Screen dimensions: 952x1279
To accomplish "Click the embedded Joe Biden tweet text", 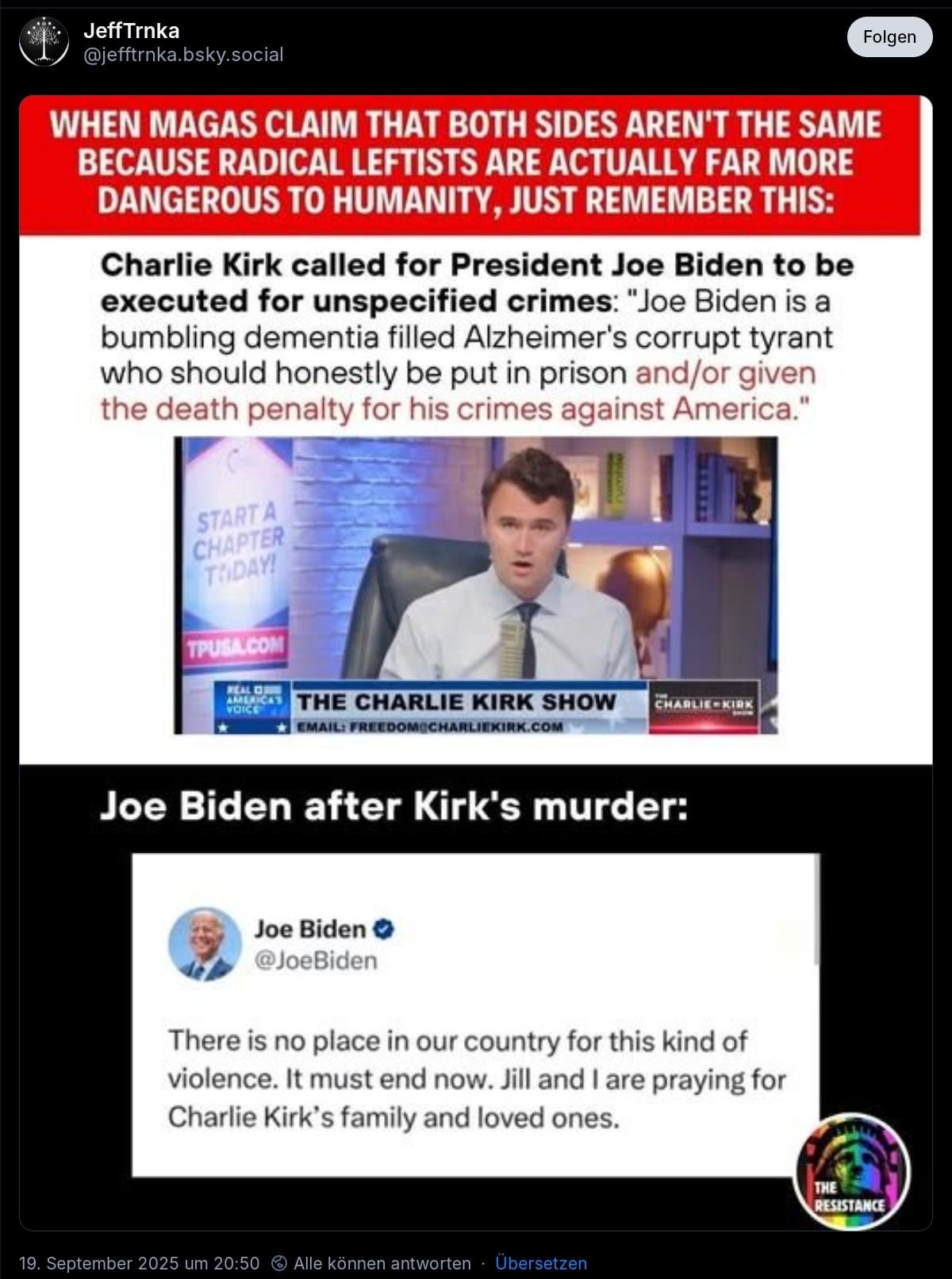I will [x=476, y=1079].
